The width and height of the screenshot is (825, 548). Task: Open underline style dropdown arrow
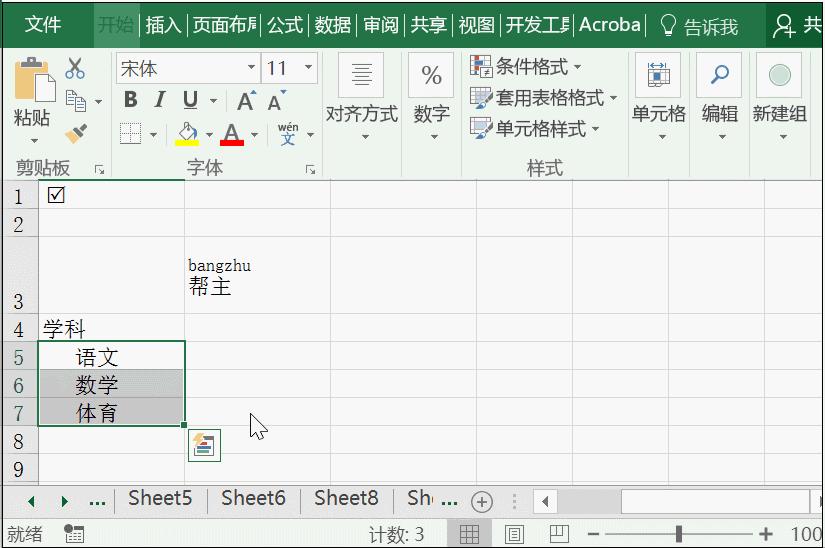click(x=213, y=100)
